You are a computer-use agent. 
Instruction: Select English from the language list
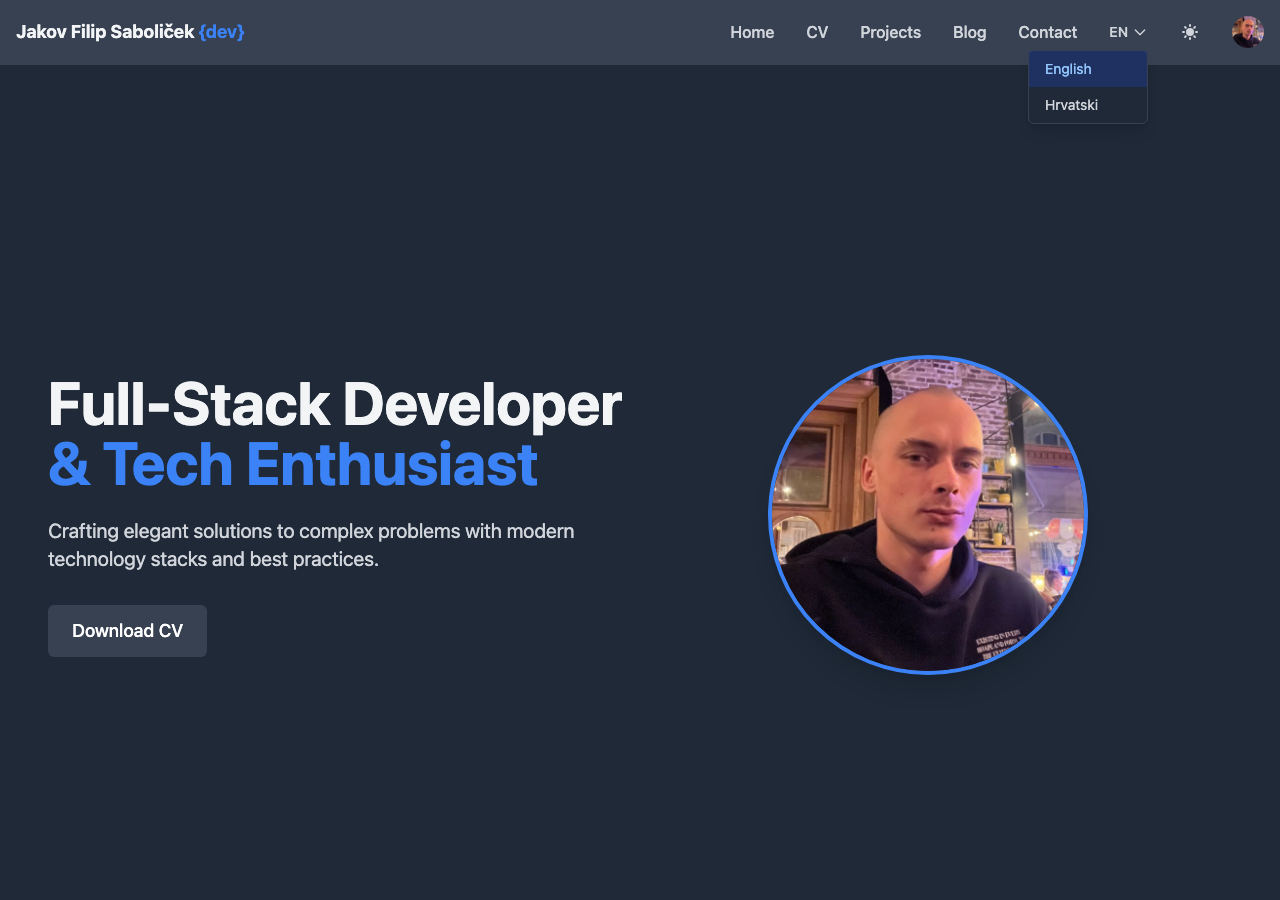tap(1068, 69)
